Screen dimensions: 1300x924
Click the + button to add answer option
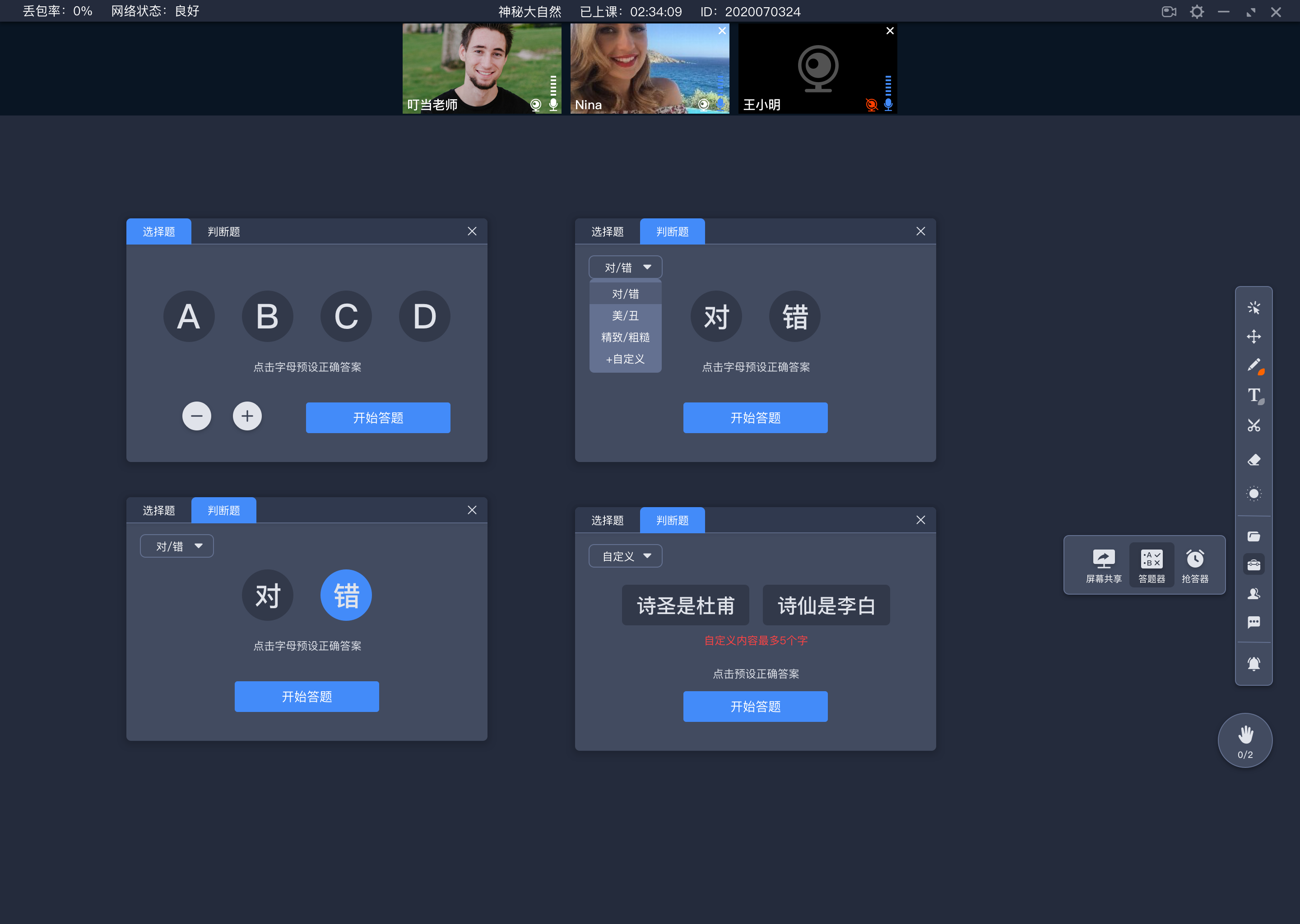tap(247, 416)
